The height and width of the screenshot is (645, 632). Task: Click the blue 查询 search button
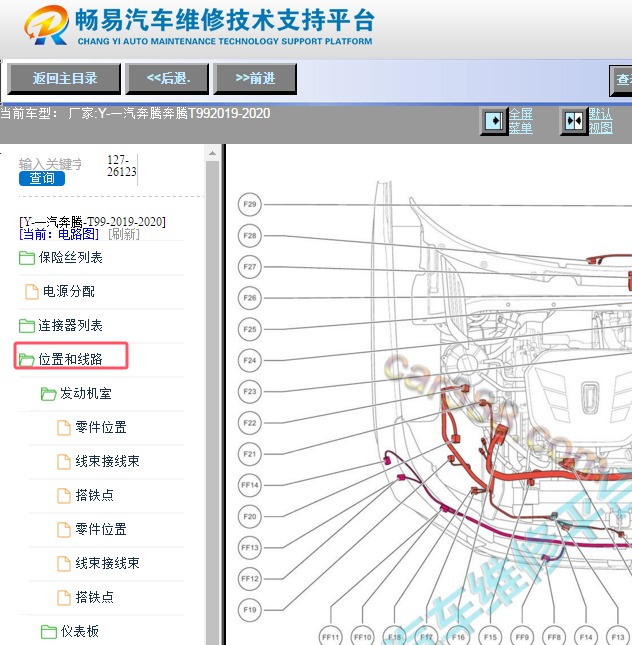(x=42, y=179)
